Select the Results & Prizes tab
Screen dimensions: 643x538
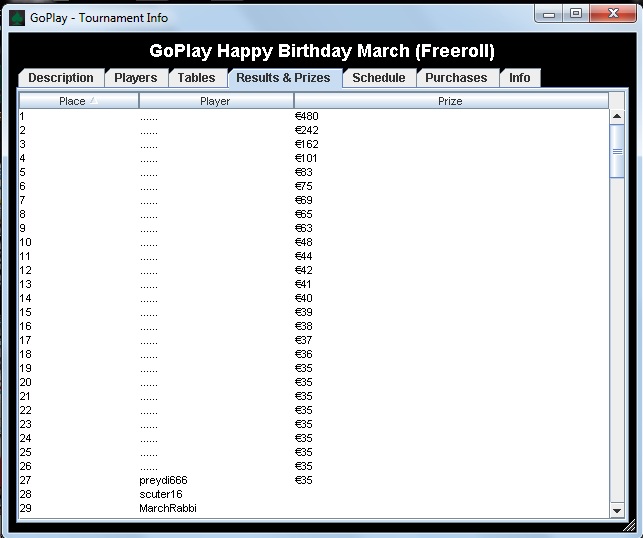(283, 78)
